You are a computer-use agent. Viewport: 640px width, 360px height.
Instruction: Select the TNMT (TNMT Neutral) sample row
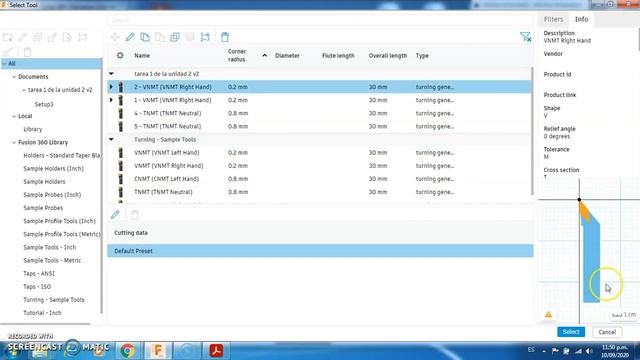(320, 192)
